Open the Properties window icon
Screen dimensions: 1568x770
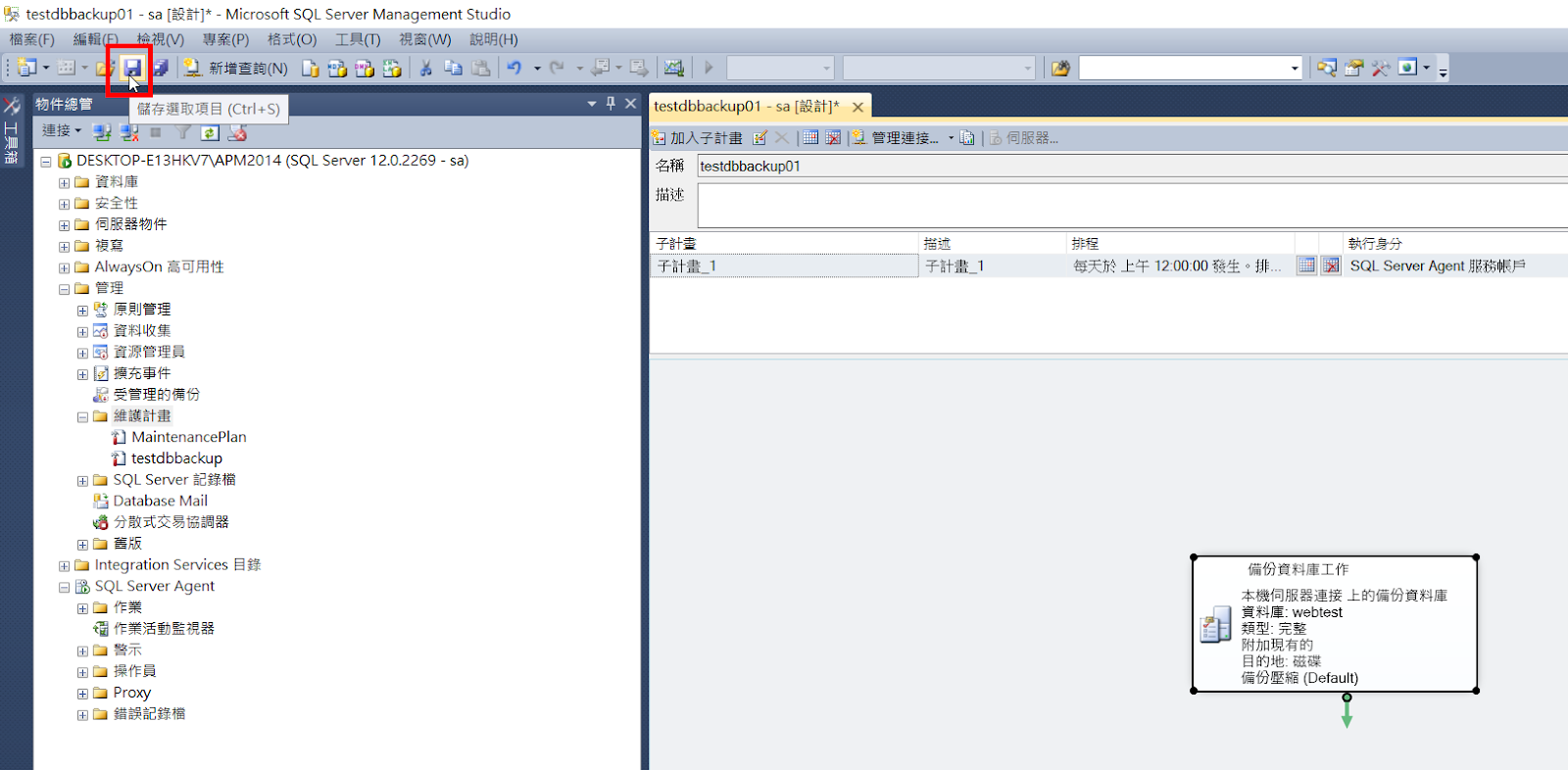click(1353, 68)
